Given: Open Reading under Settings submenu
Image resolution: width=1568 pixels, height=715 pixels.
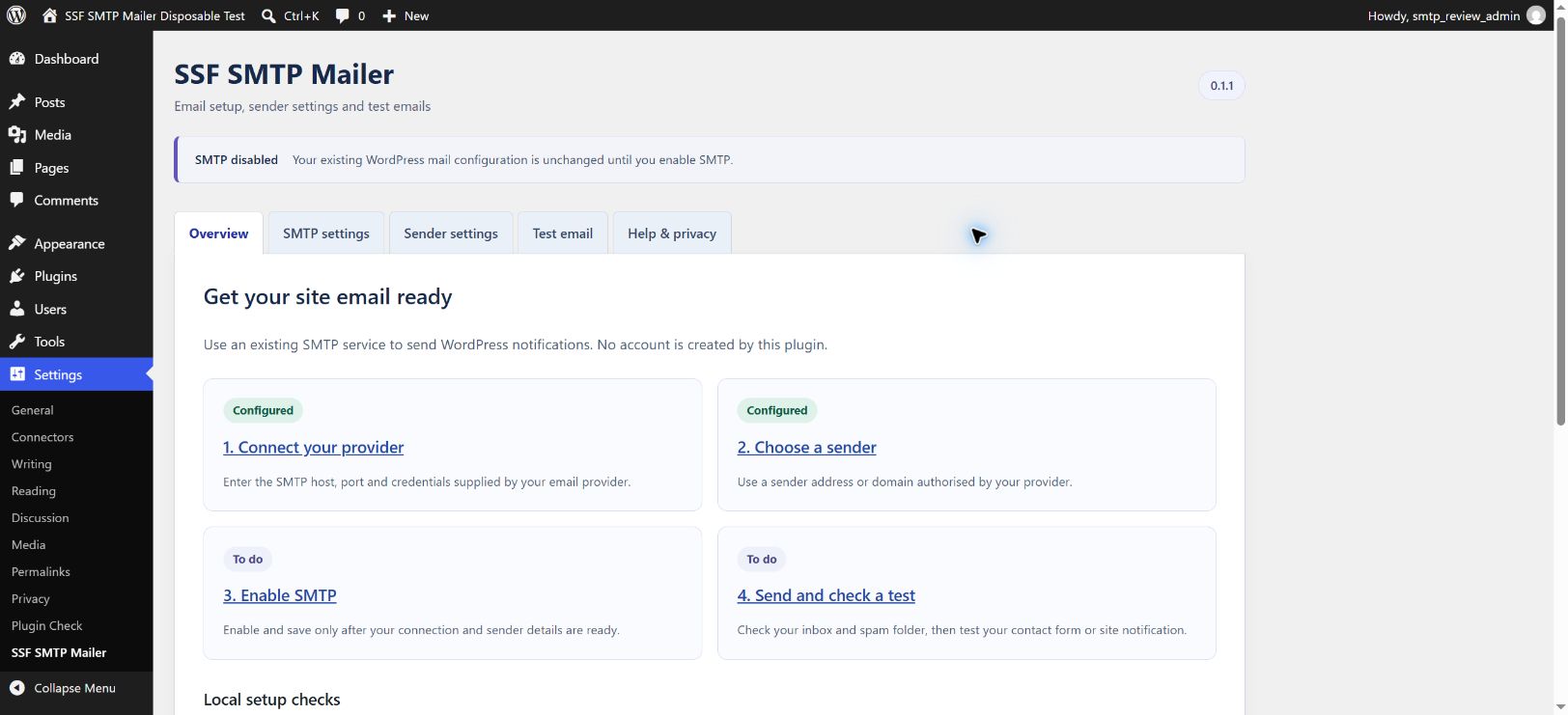Looking at the screenshot, I should (x=34, y=491).
